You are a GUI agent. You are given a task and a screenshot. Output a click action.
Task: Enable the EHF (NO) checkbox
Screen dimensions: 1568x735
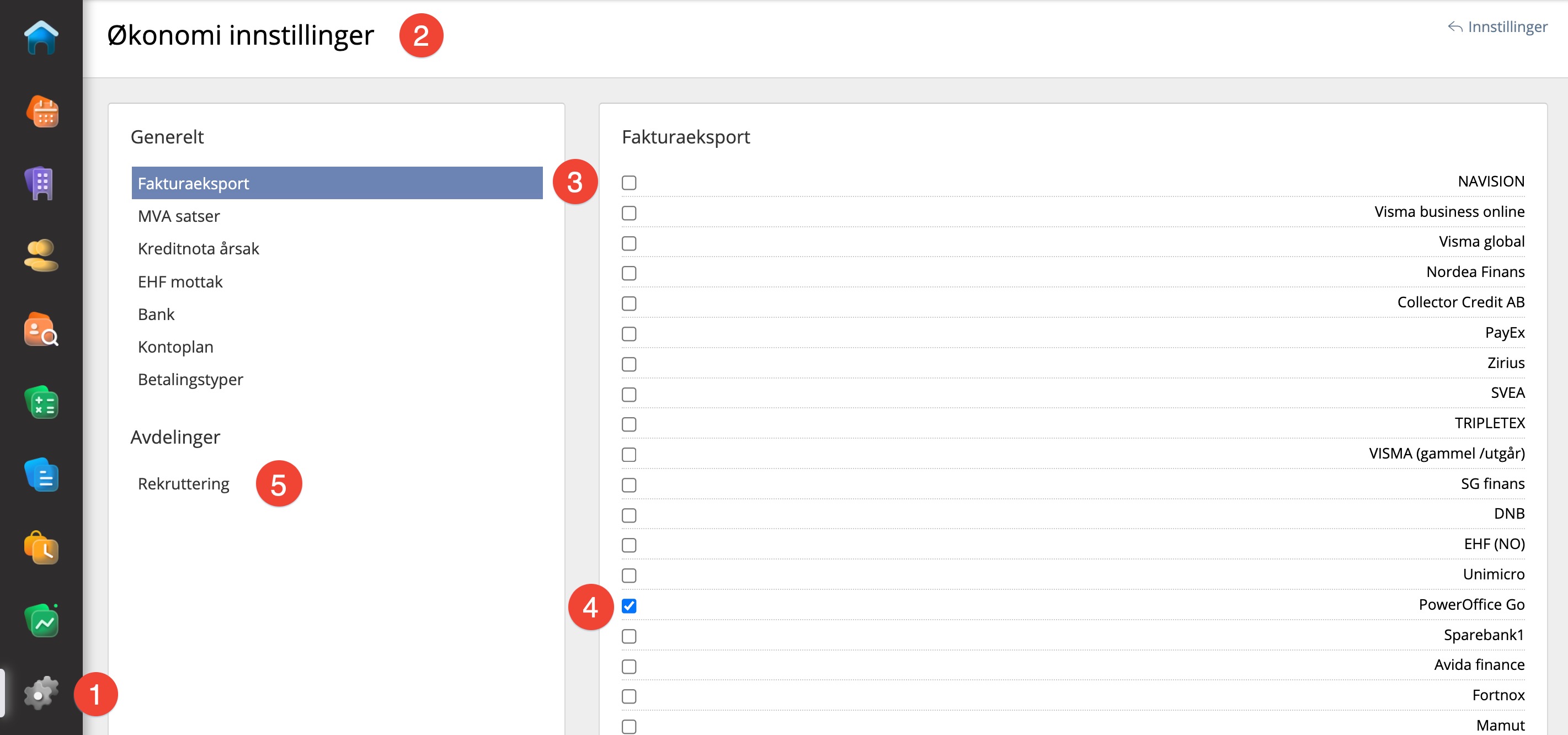[629, 545]
